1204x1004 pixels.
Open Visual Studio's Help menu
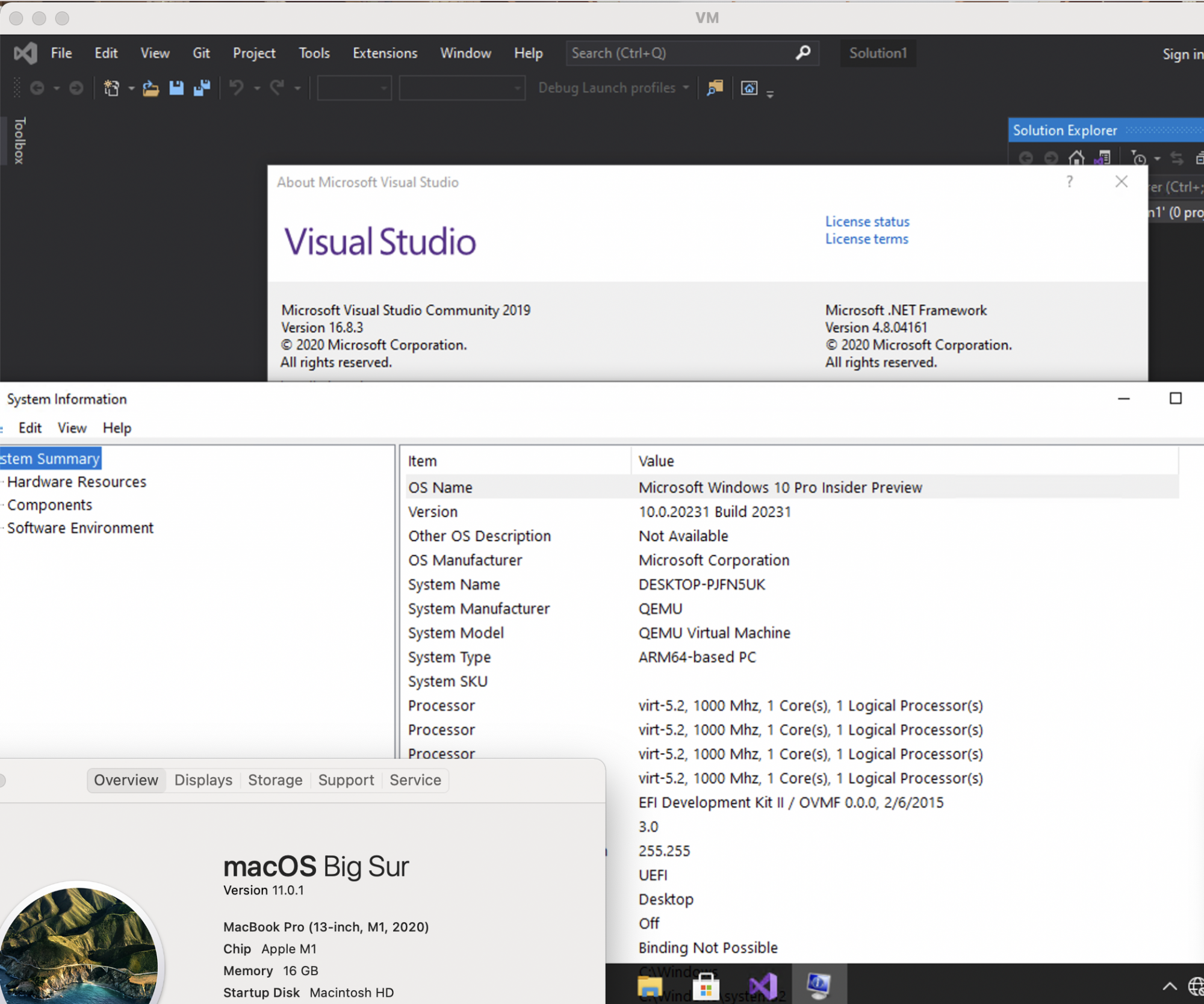[529, 53]
